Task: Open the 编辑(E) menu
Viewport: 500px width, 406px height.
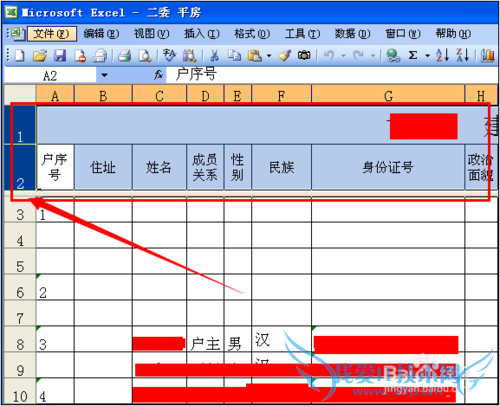Action: 101,34
